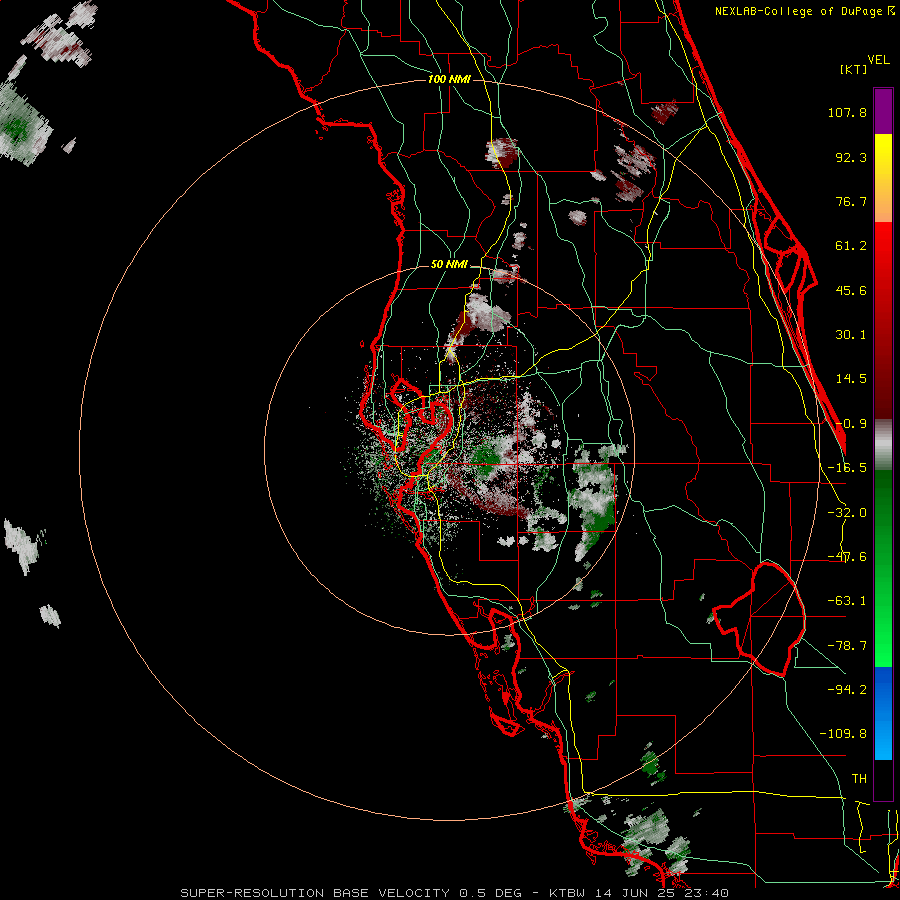Click the -63.1 velocity scale value

[847, 601]
